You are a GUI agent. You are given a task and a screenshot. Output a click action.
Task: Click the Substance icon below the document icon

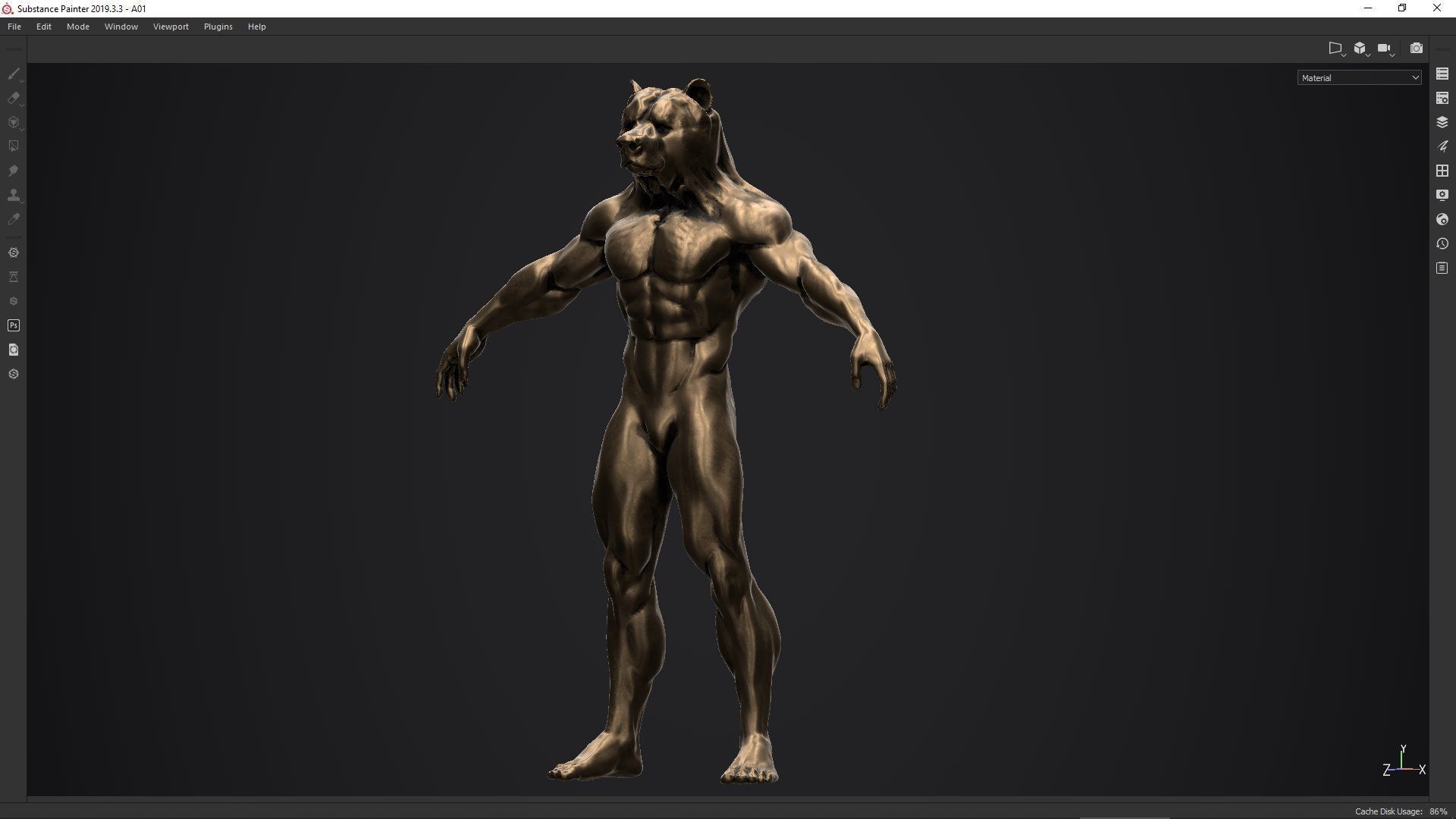13,374
